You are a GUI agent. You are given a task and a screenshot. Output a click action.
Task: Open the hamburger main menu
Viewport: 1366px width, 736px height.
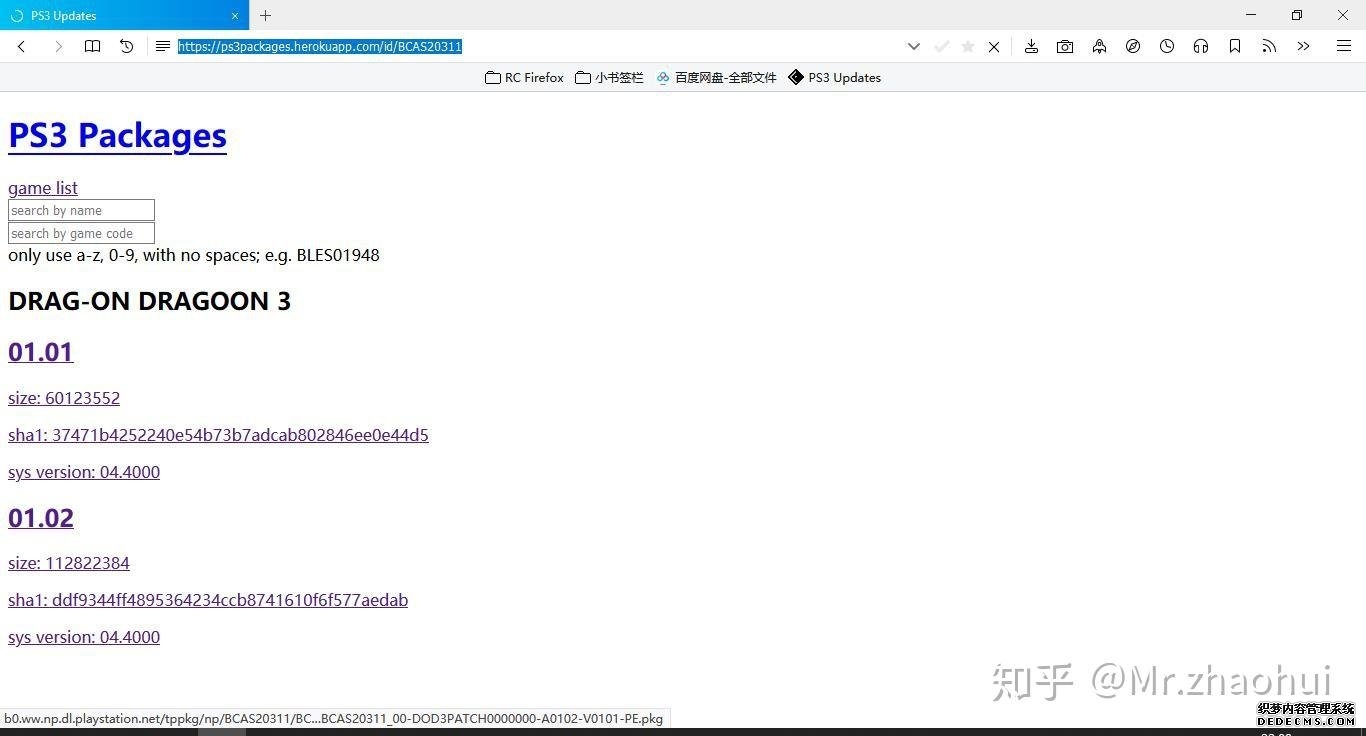coord(1344,46)
